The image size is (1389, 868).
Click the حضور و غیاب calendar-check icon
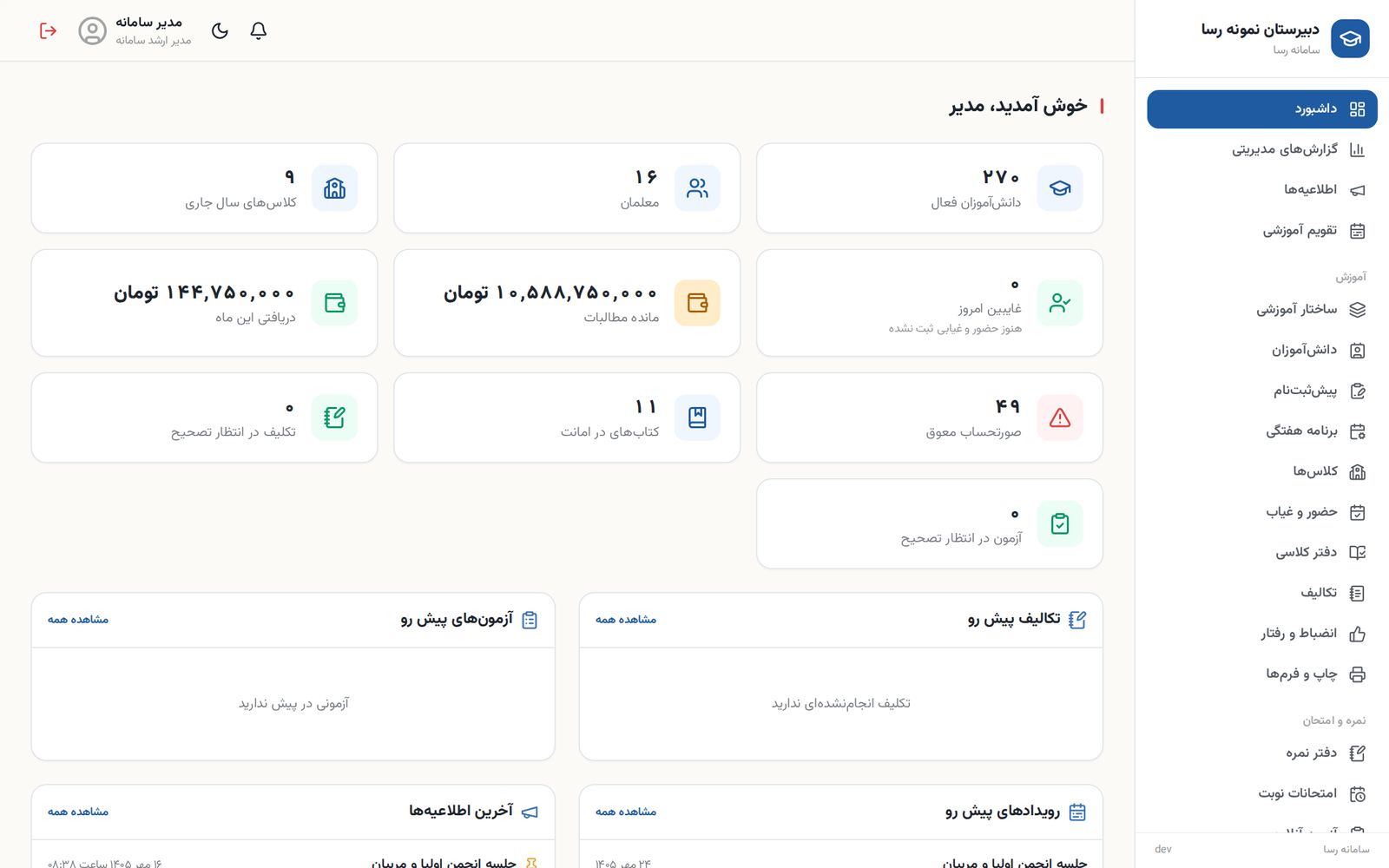[1358, 512]
